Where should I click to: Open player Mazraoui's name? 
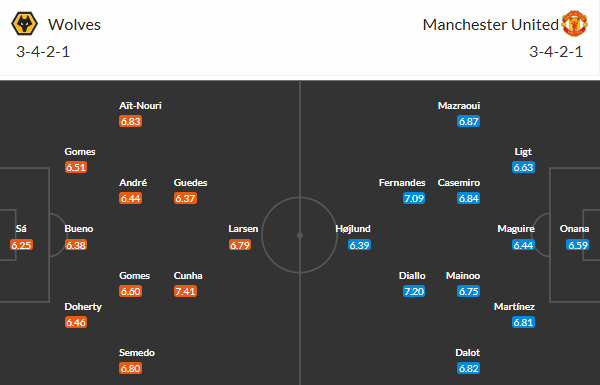tap(459, 106)
